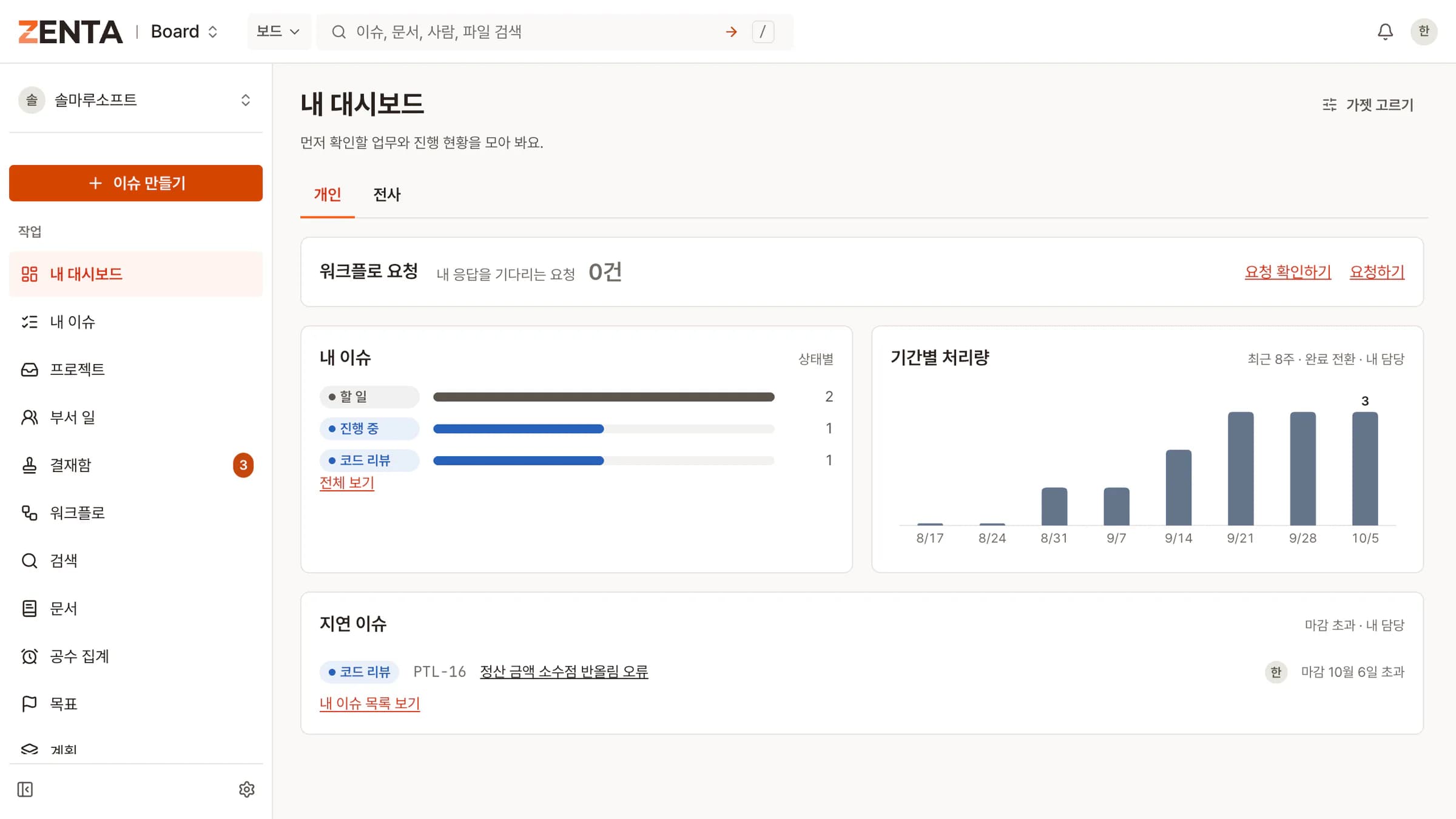Click the search magnifier icon in top bar
The image size is (1456, 819).
(x=339, y=32)
